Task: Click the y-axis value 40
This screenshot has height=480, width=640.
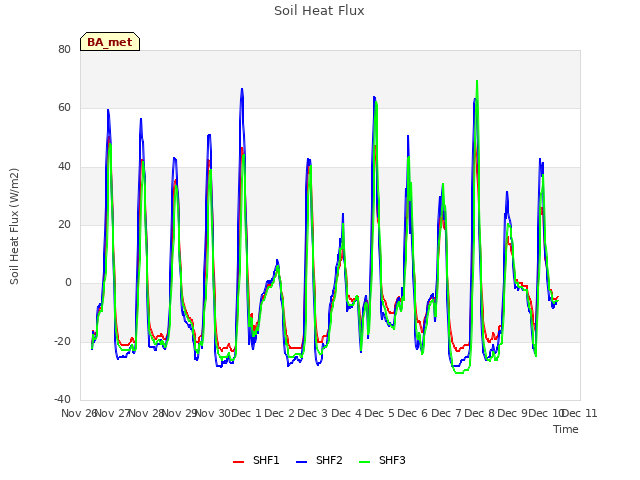Action: (64, 166)
